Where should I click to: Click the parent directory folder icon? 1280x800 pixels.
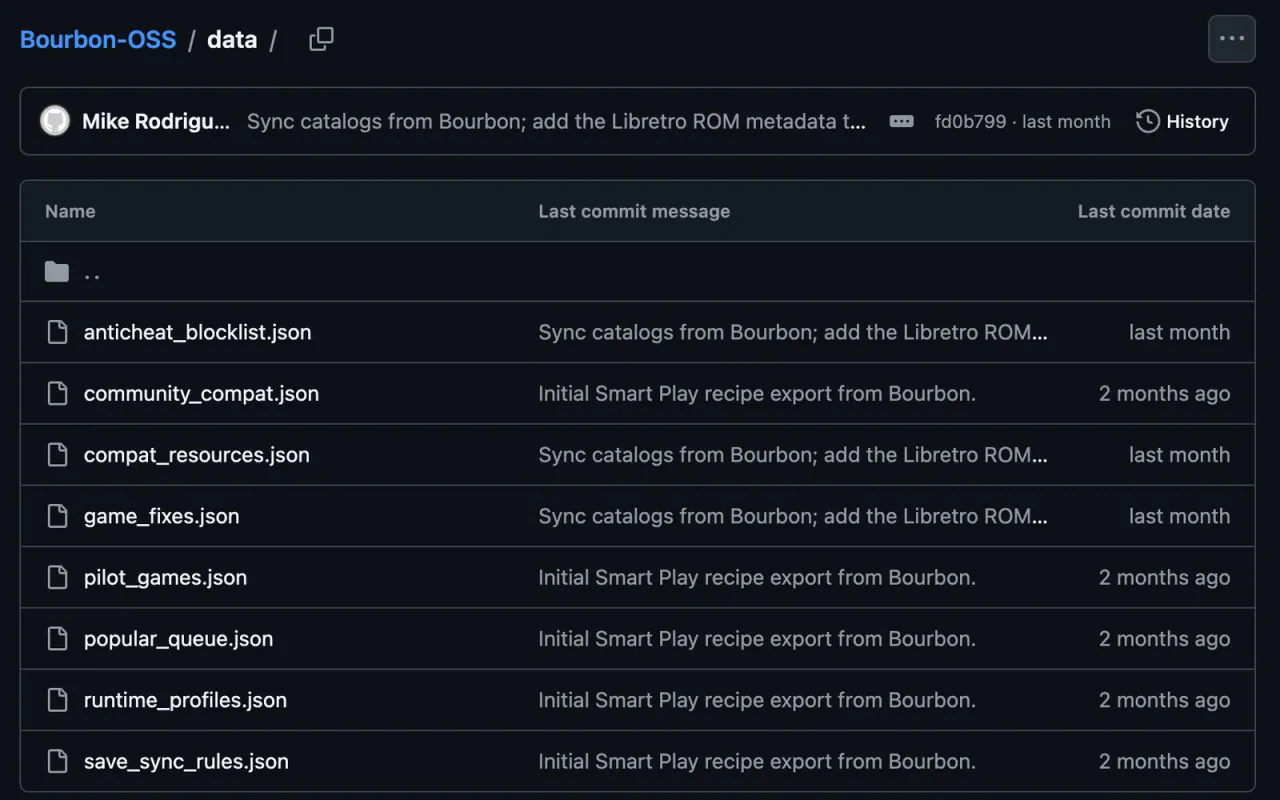point(57,272)
